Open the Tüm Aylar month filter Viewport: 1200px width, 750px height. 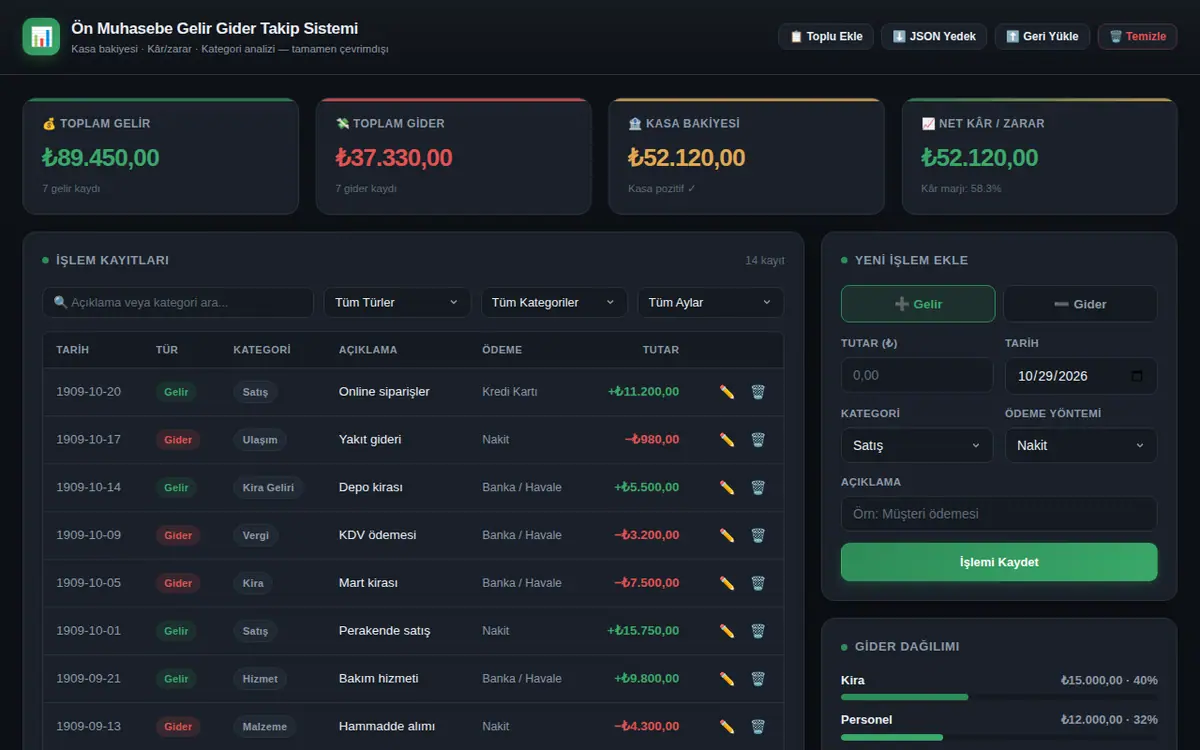tap(711, 302)
